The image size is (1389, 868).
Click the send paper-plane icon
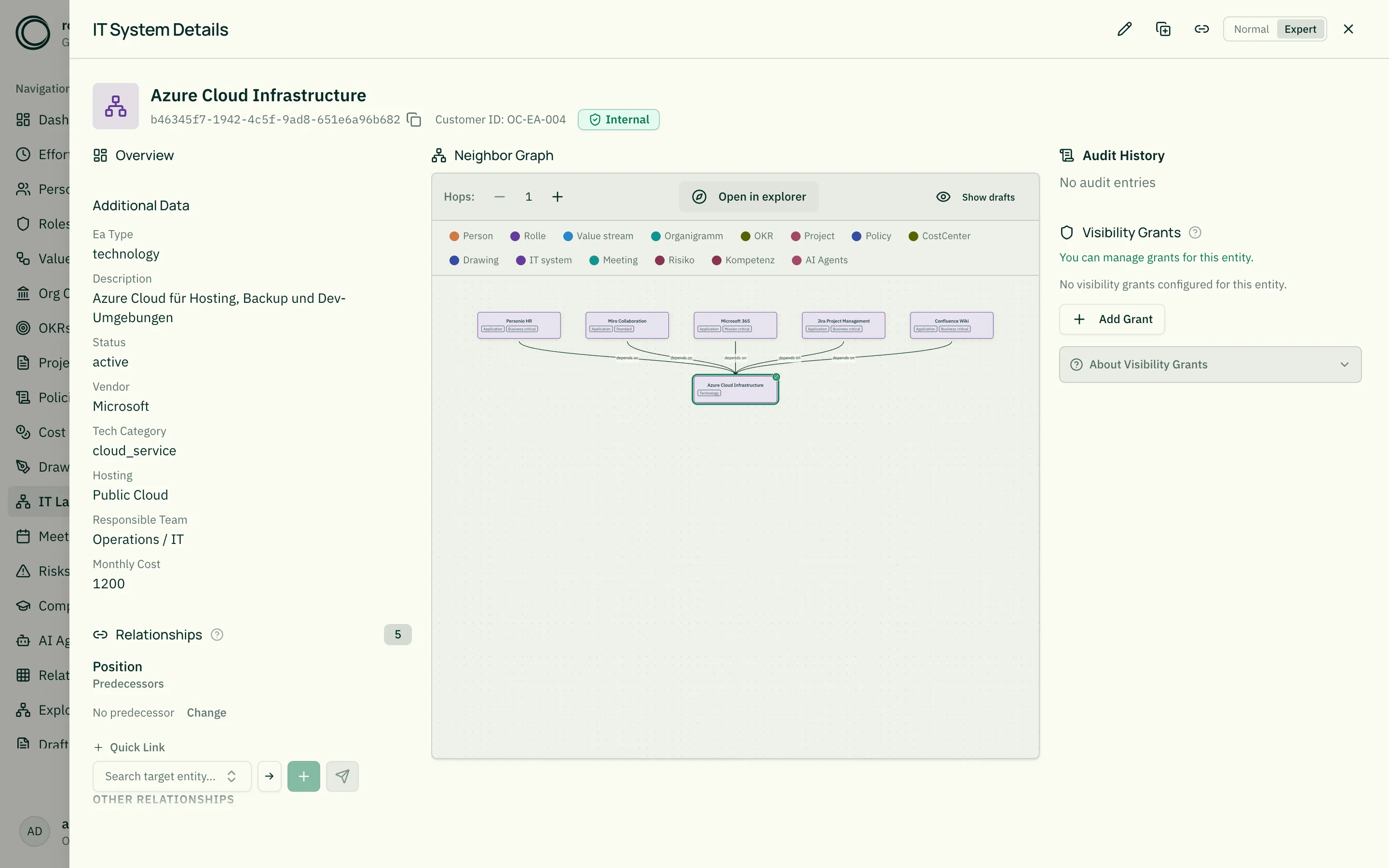(x=342, y=776)
